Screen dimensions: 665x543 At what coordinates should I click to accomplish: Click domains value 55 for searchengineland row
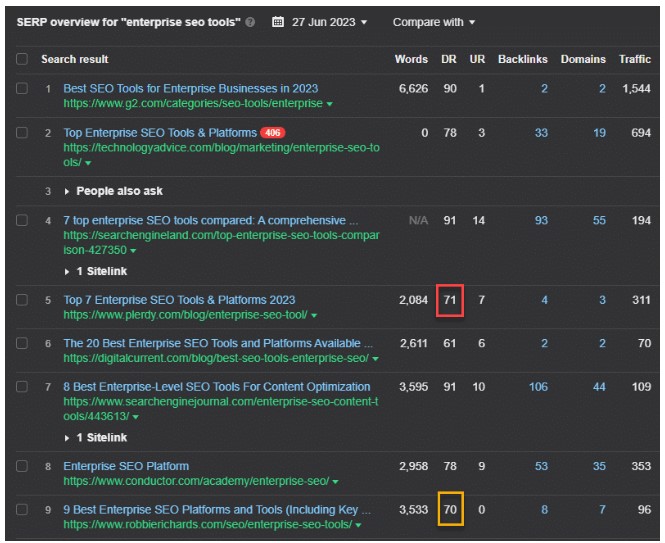pyautogui.click(x=599, y=220)
